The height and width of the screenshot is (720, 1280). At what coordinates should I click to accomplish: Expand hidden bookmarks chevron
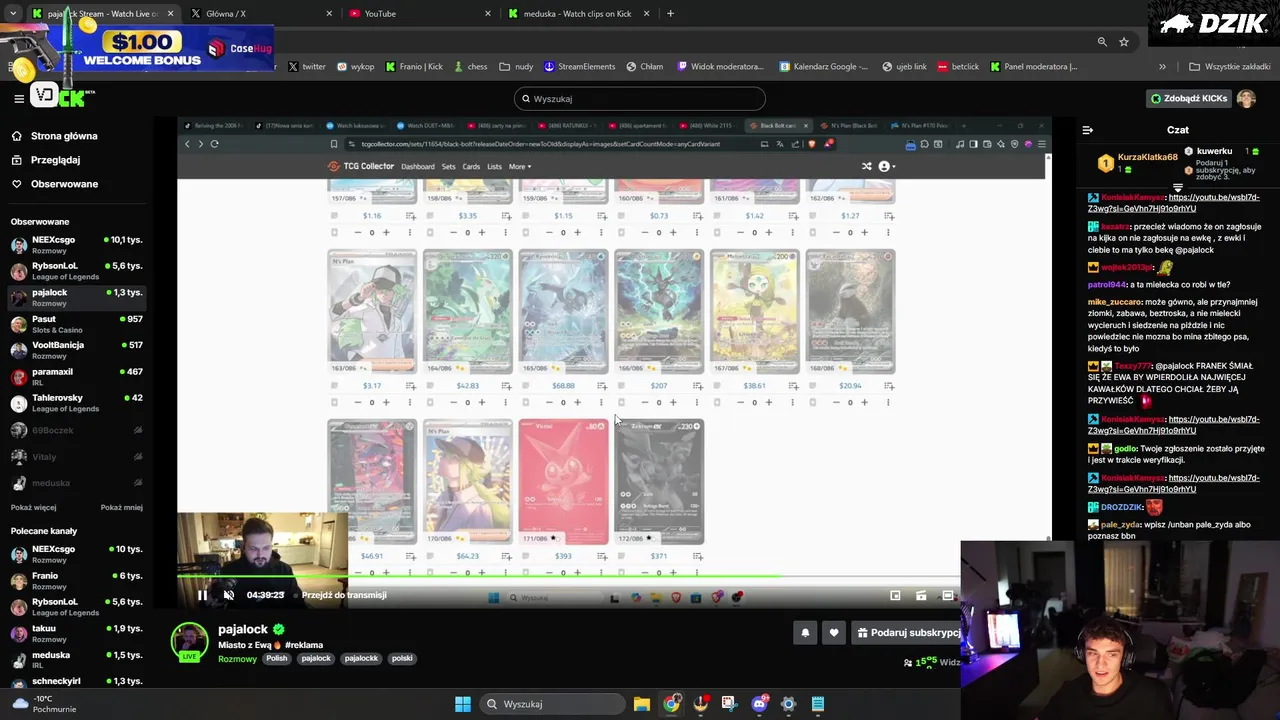1162,67
